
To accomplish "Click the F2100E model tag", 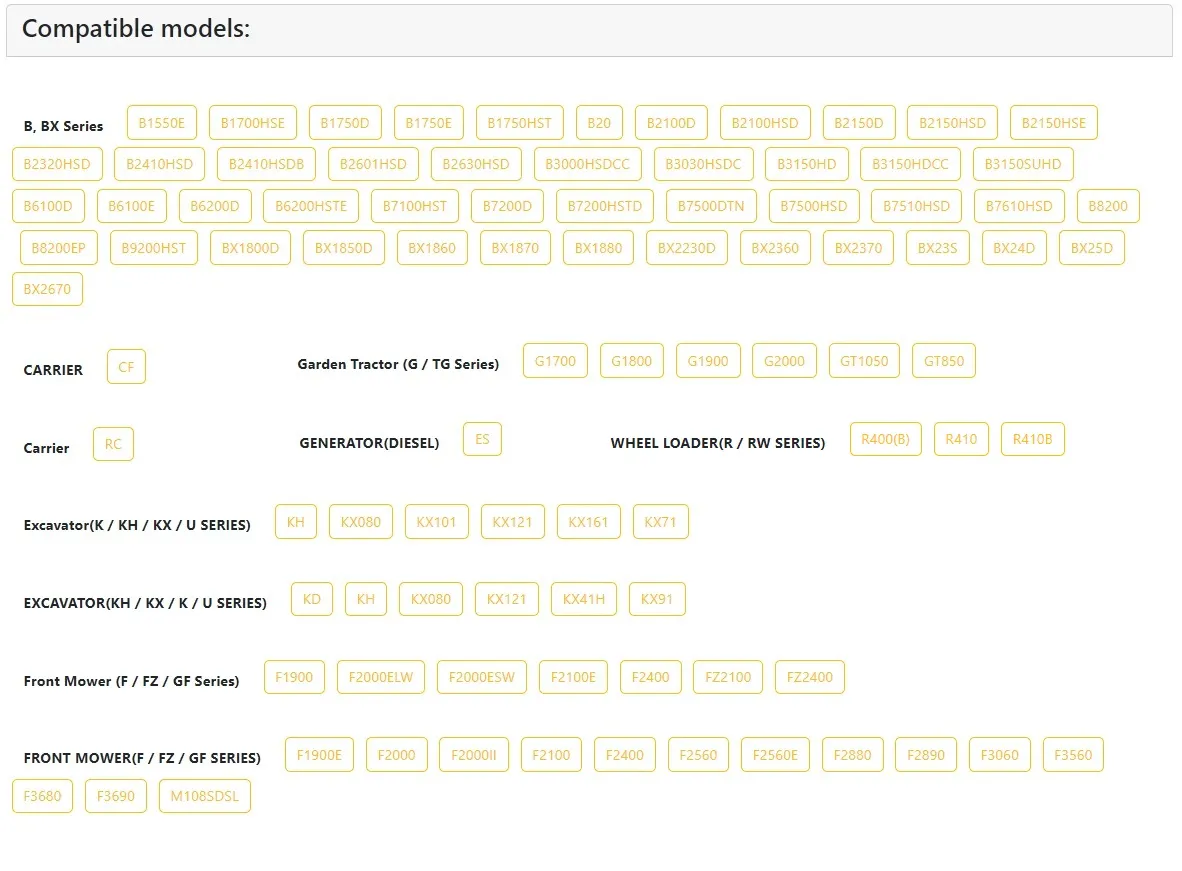I will (x=573, y=677).
